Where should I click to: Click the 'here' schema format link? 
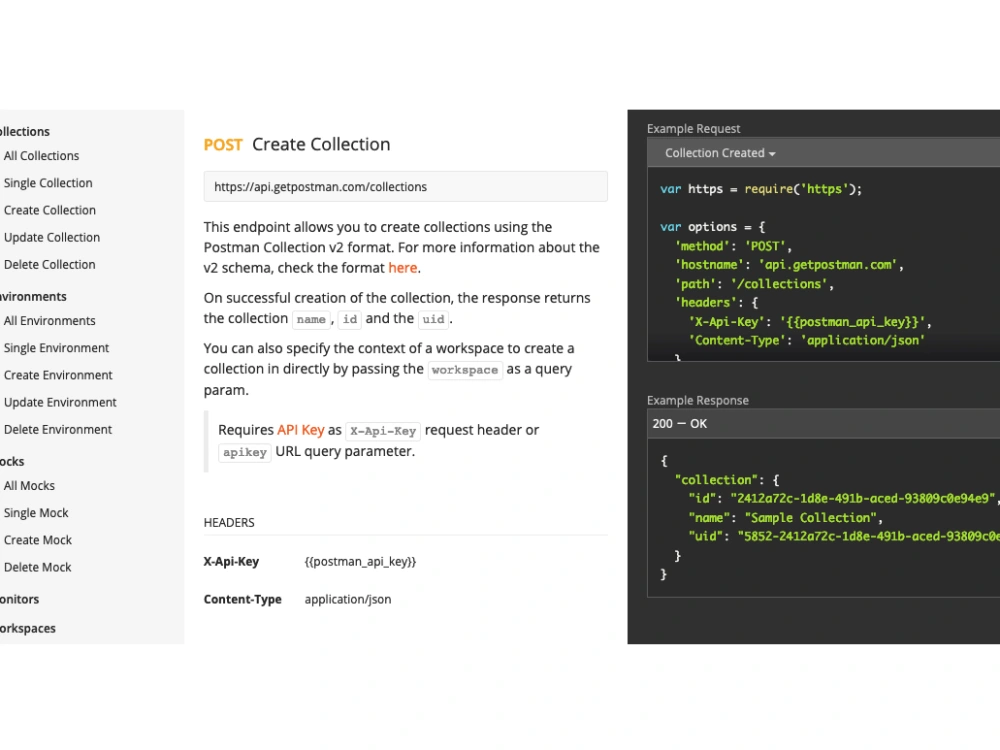pos(403,268)
